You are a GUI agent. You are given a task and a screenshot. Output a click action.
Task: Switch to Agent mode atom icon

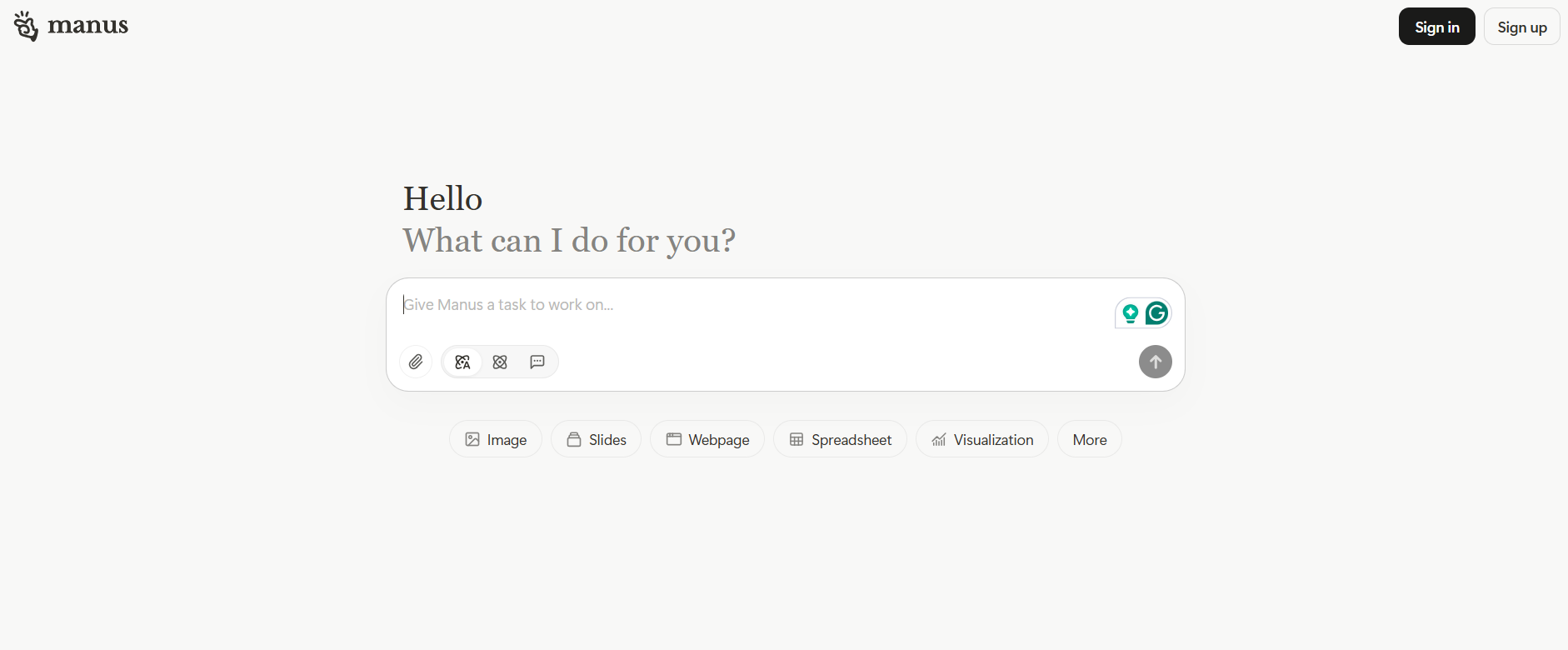[500, 362]
